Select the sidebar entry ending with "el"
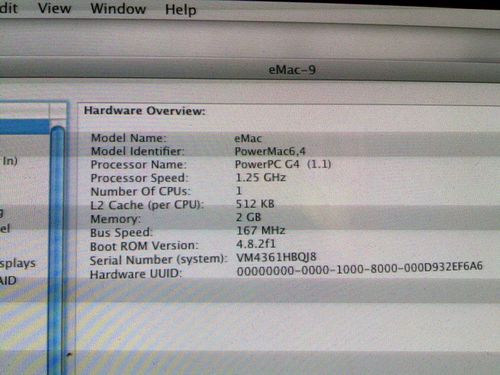500x375 pixels. click(x=5, y=228)
